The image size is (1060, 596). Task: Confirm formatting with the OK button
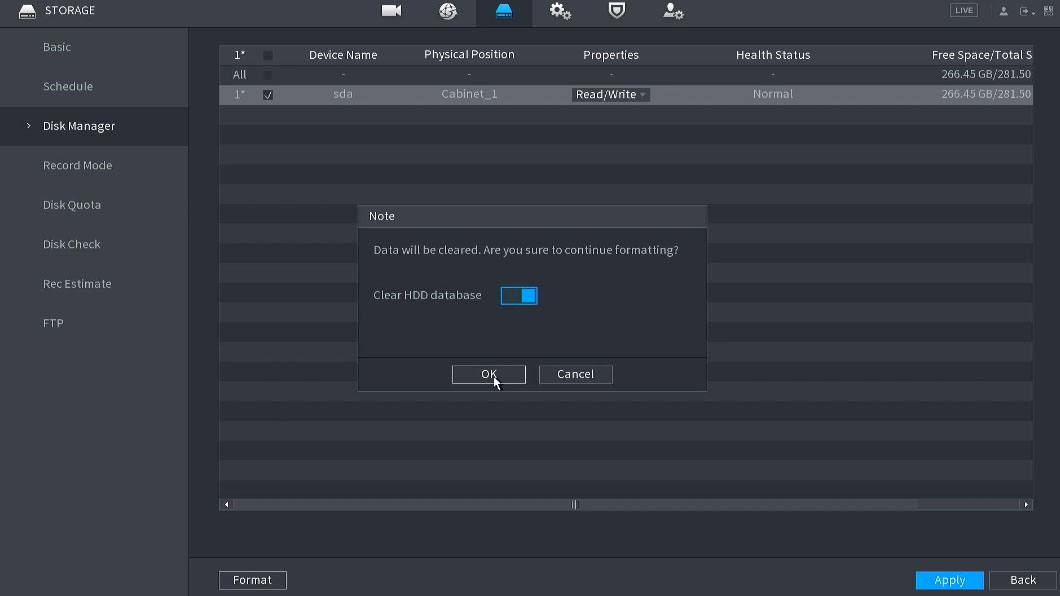coord(488,374)
